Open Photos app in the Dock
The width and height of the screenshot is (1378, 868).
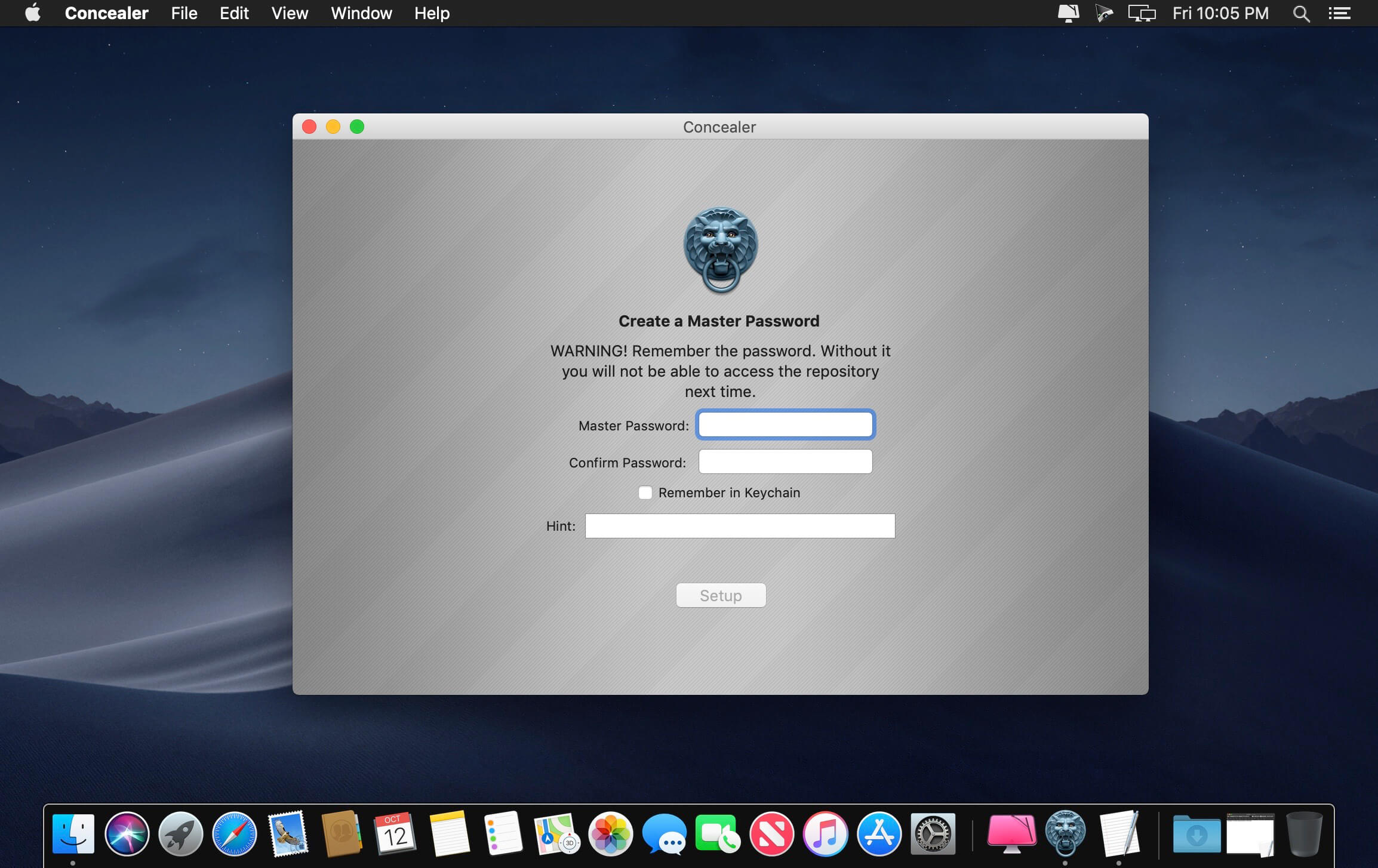tap(610, 833)
